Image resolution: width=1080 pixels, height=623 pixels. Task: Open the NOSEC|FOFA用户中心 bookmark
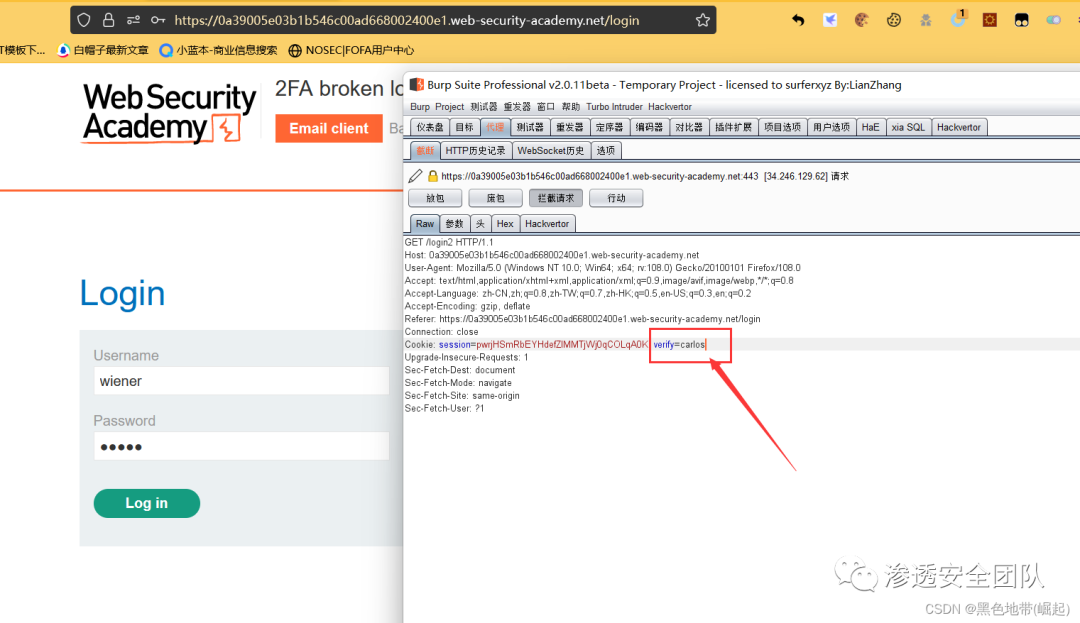click(x=351, y=50)
